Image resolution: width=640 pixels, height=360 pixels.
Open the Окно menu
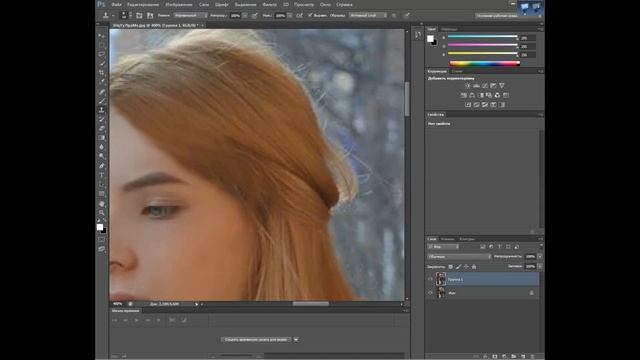click(x=325, y=4)
